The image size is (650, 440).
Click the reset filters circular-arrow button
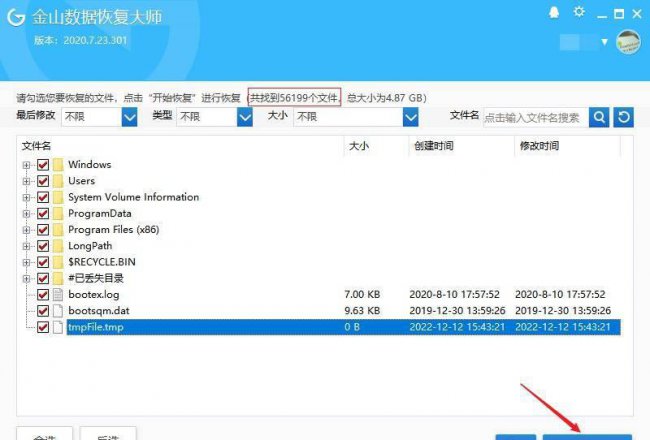(623, 118)
